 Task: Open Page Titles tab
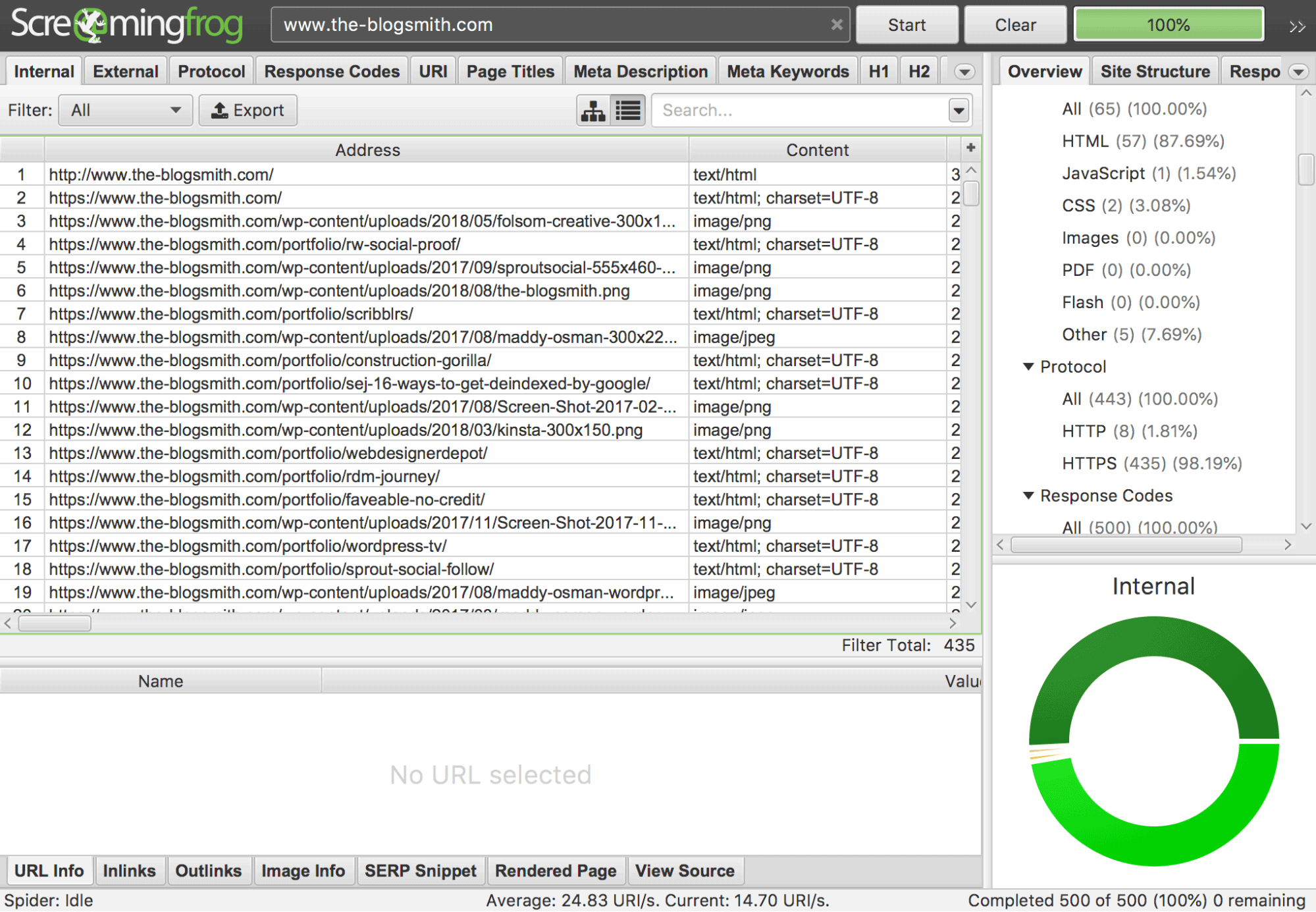(510, 72)
